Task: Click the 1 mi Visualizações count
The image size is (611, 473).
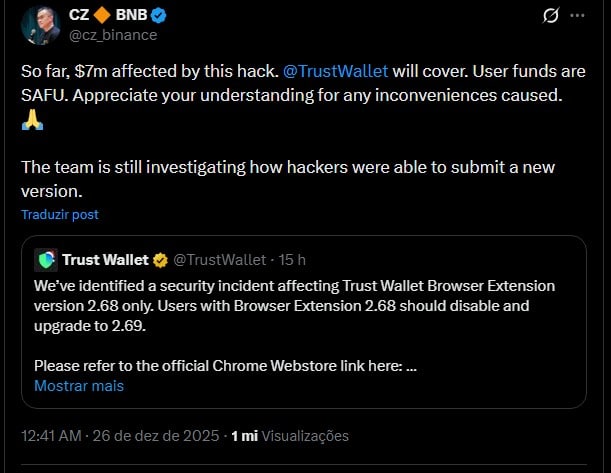Action: pyautogui.click(x=290, y=436)
